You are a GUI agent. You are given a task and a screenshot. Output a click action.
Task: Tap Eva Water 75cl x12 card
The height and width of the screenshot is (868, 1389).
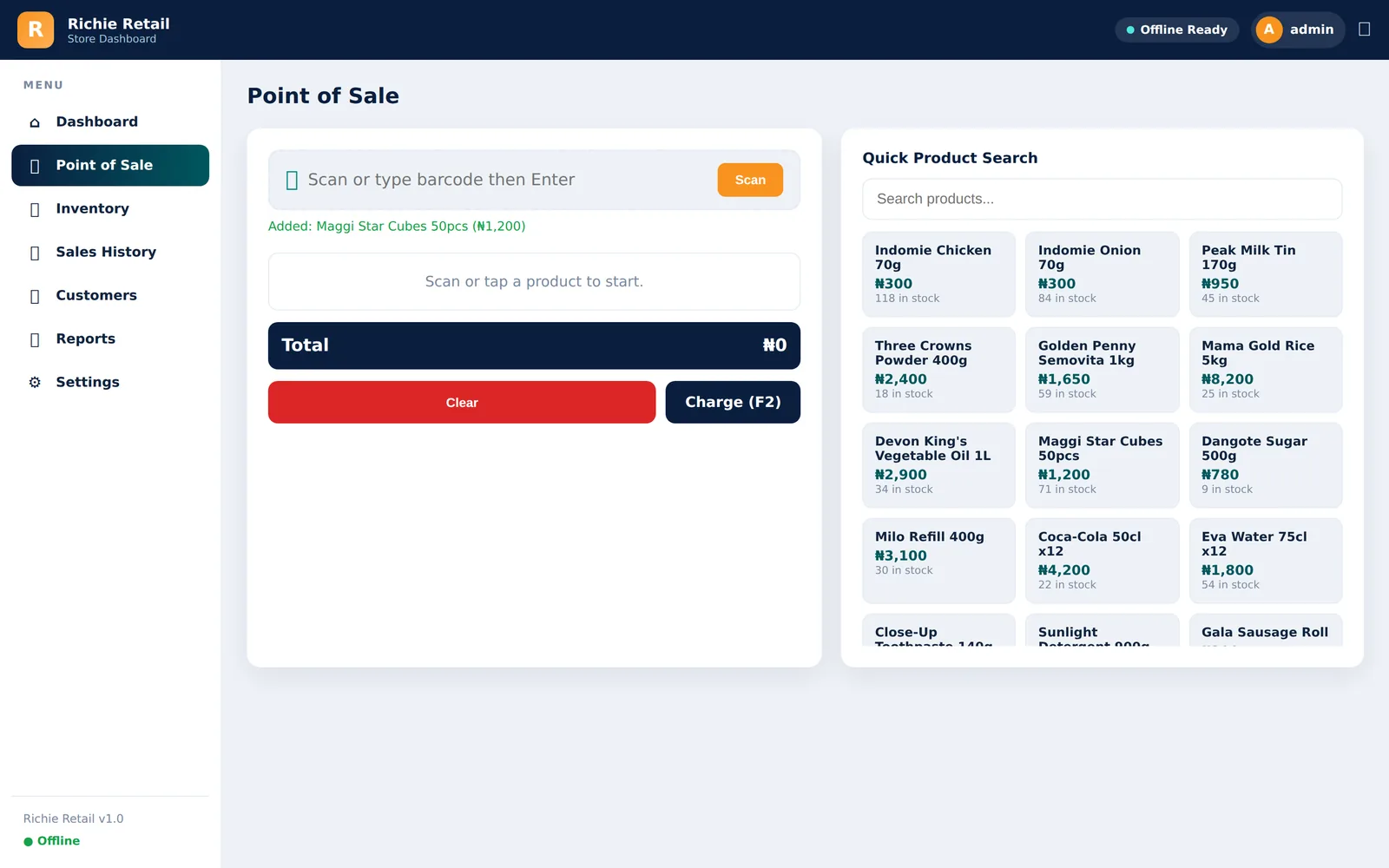click(x=1266, y=561)
